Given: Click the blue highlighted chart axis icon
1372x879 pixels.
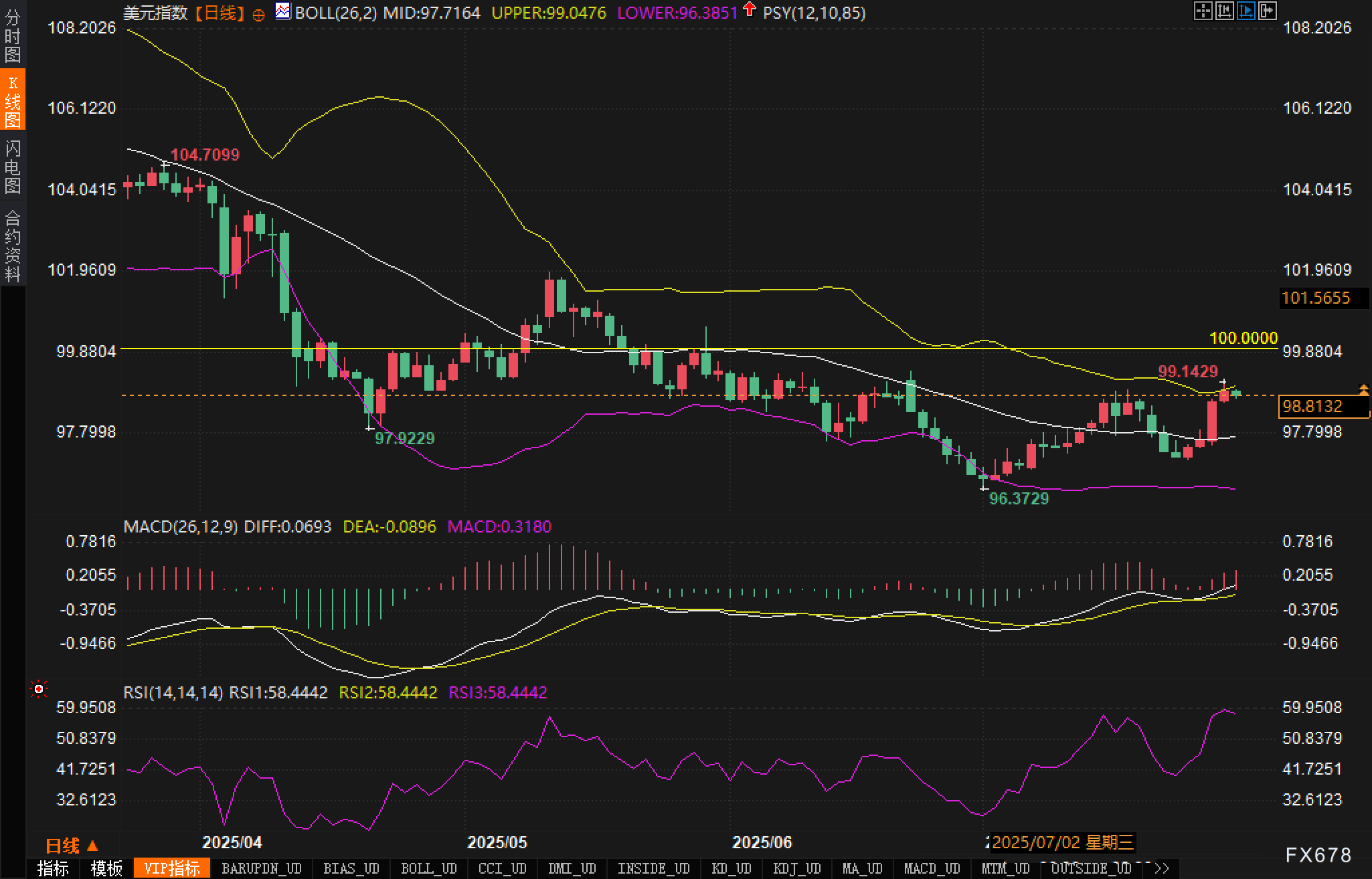Looking at the screenshot, I should (1246, 11).
